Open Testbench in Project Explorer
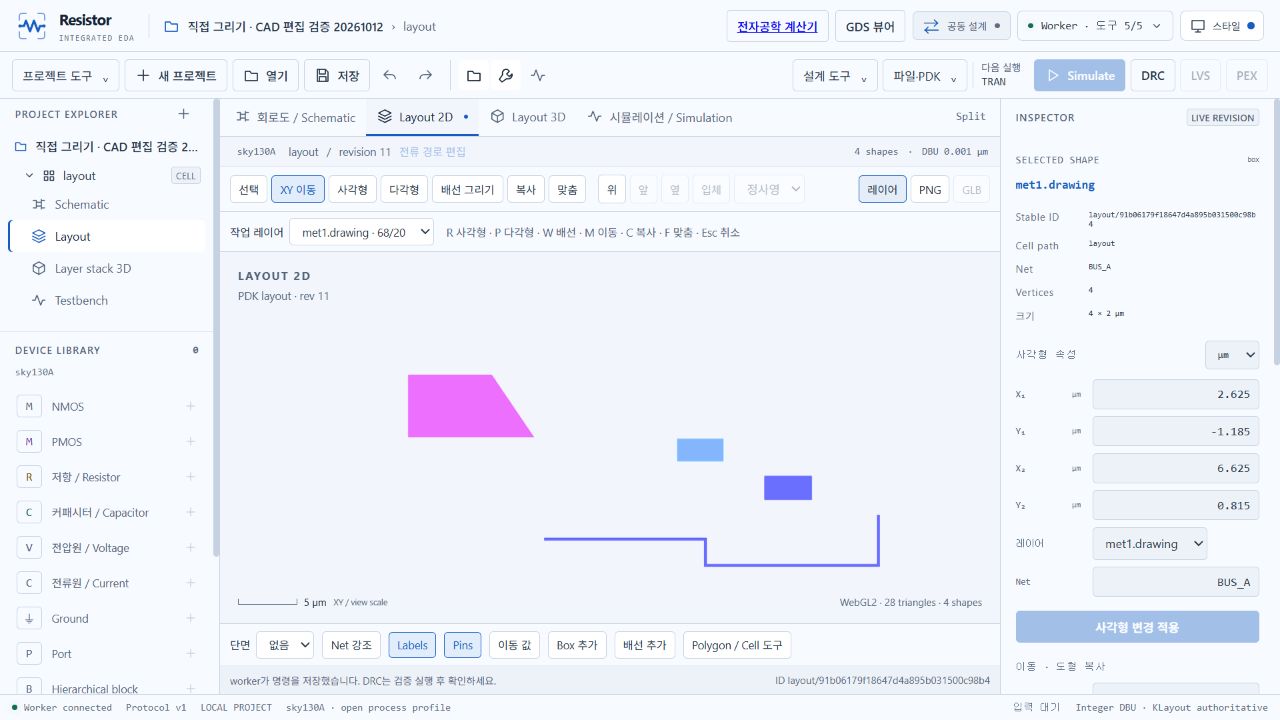The width and height of the screenshot is (1280, 720). [106, 300]
